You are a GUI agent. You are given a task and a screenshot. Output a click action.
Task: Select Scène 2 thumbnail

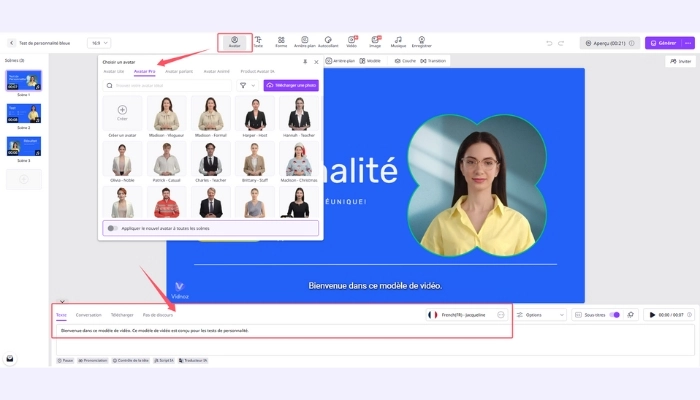tap(24, 113)
